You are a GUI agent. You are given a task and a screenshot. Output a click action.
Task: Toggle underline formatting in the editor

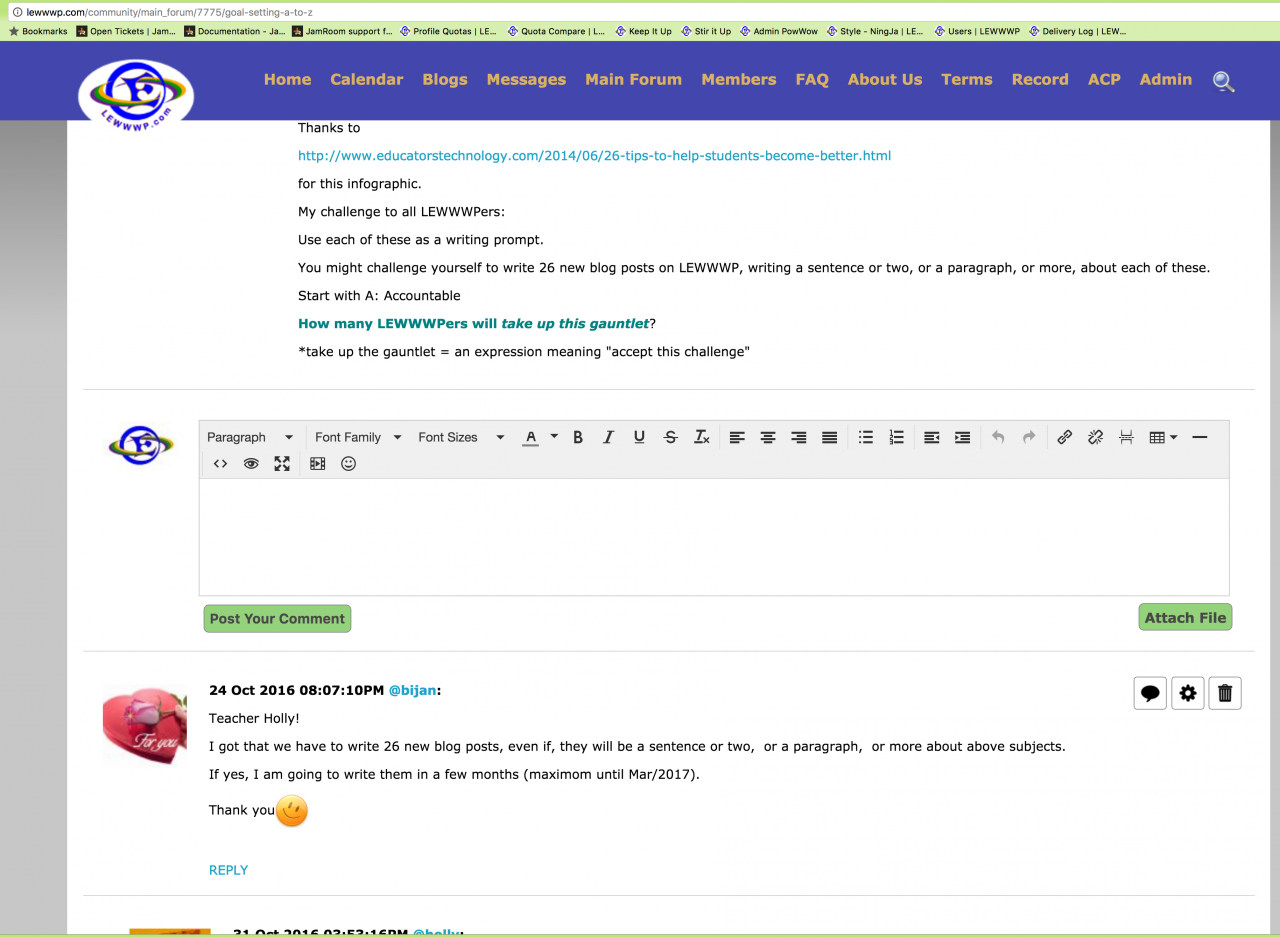point(639,437)
